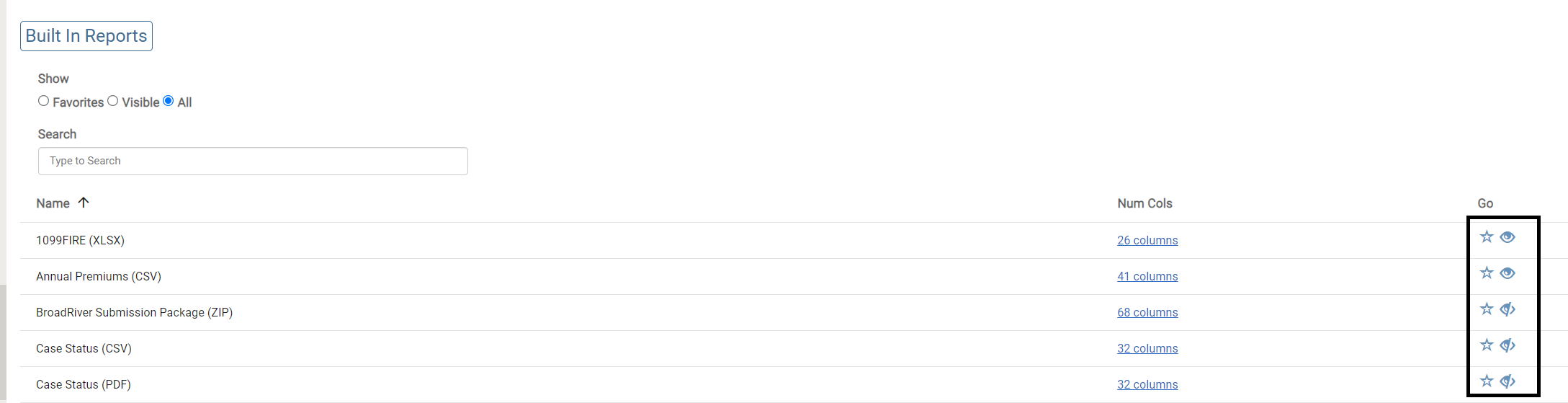The height and width of the screenshot is (403, 1568).
Task: Make Case Status (PDF) report visible
Action: (x=1507, y=381)
